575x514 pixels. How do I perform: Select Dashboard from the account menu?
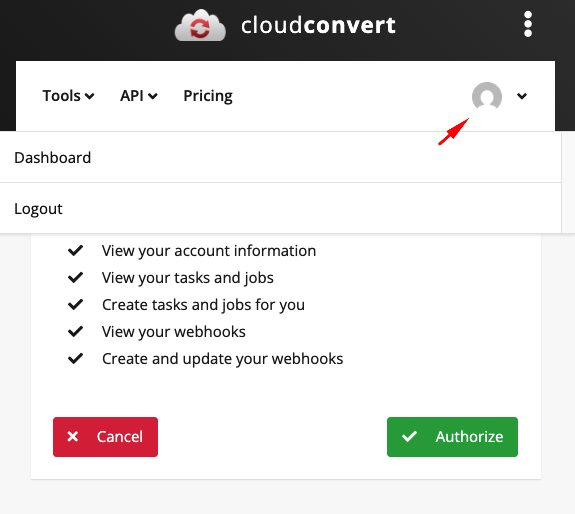coord(281,158)
